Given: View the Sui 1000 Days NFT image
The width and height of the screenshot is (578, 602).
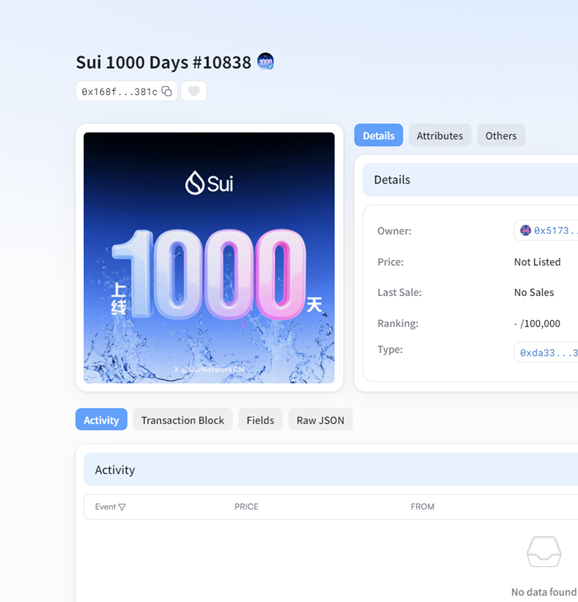Looking at the screenshot, I should pyautogui.click(x=209, y=258).
